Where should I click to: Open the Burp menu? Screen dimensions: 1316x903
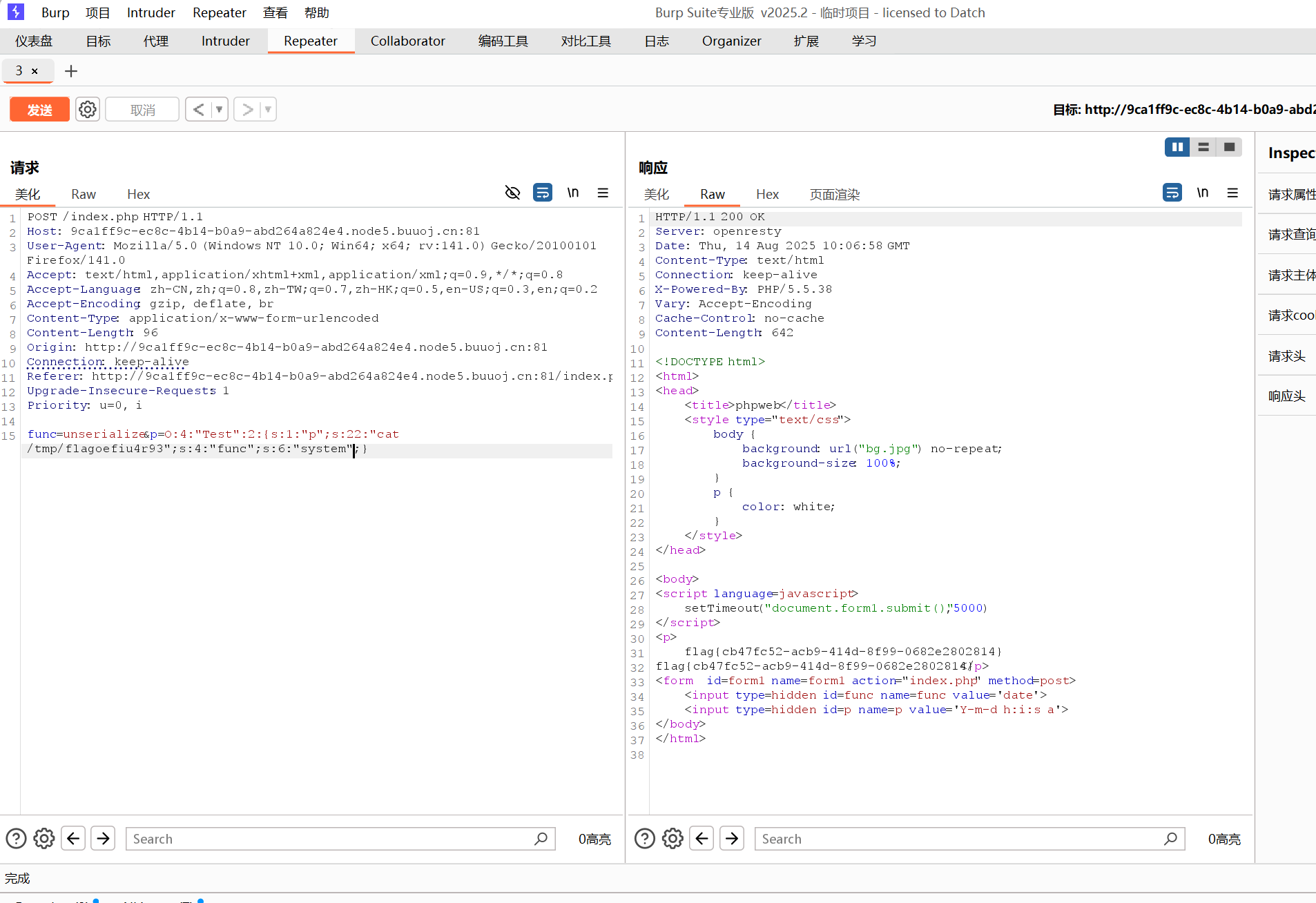[x=55, y=12]
